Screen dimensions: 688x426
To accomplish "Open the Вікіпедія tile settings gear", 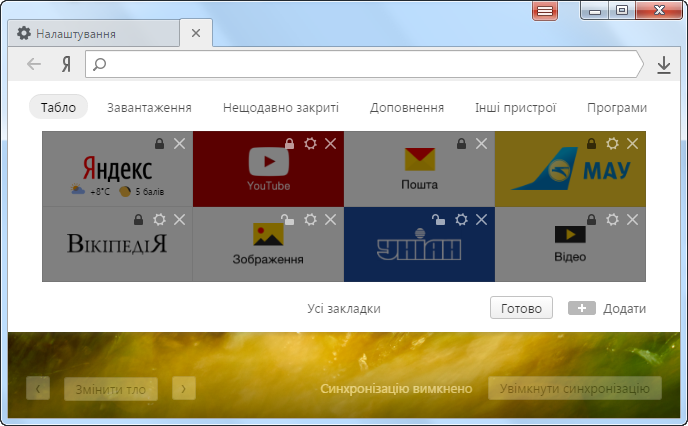I will pyautogui.click(x=159, y=219).
